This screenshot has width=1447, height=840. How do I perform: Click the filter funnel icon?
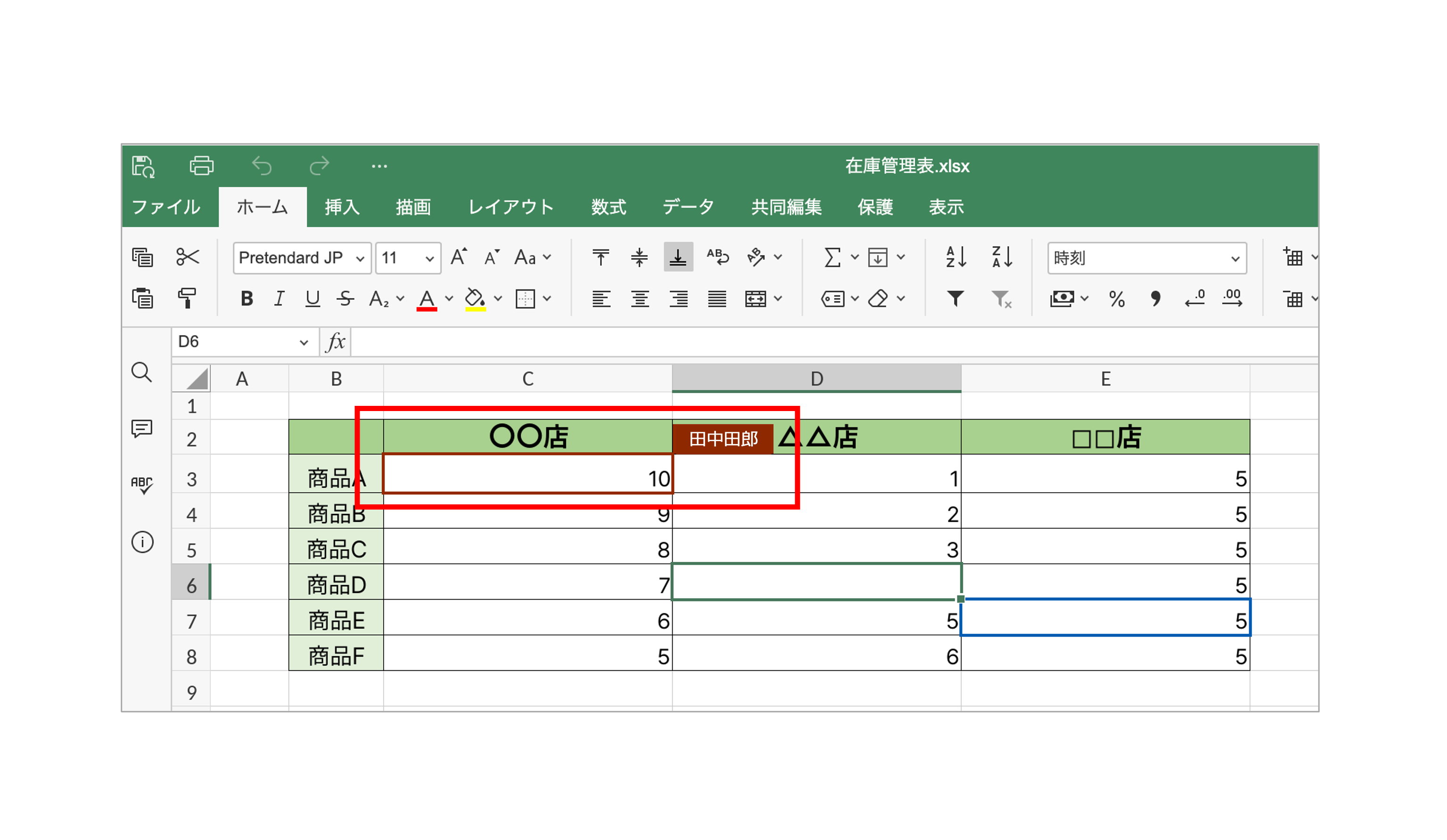[955, 298]
